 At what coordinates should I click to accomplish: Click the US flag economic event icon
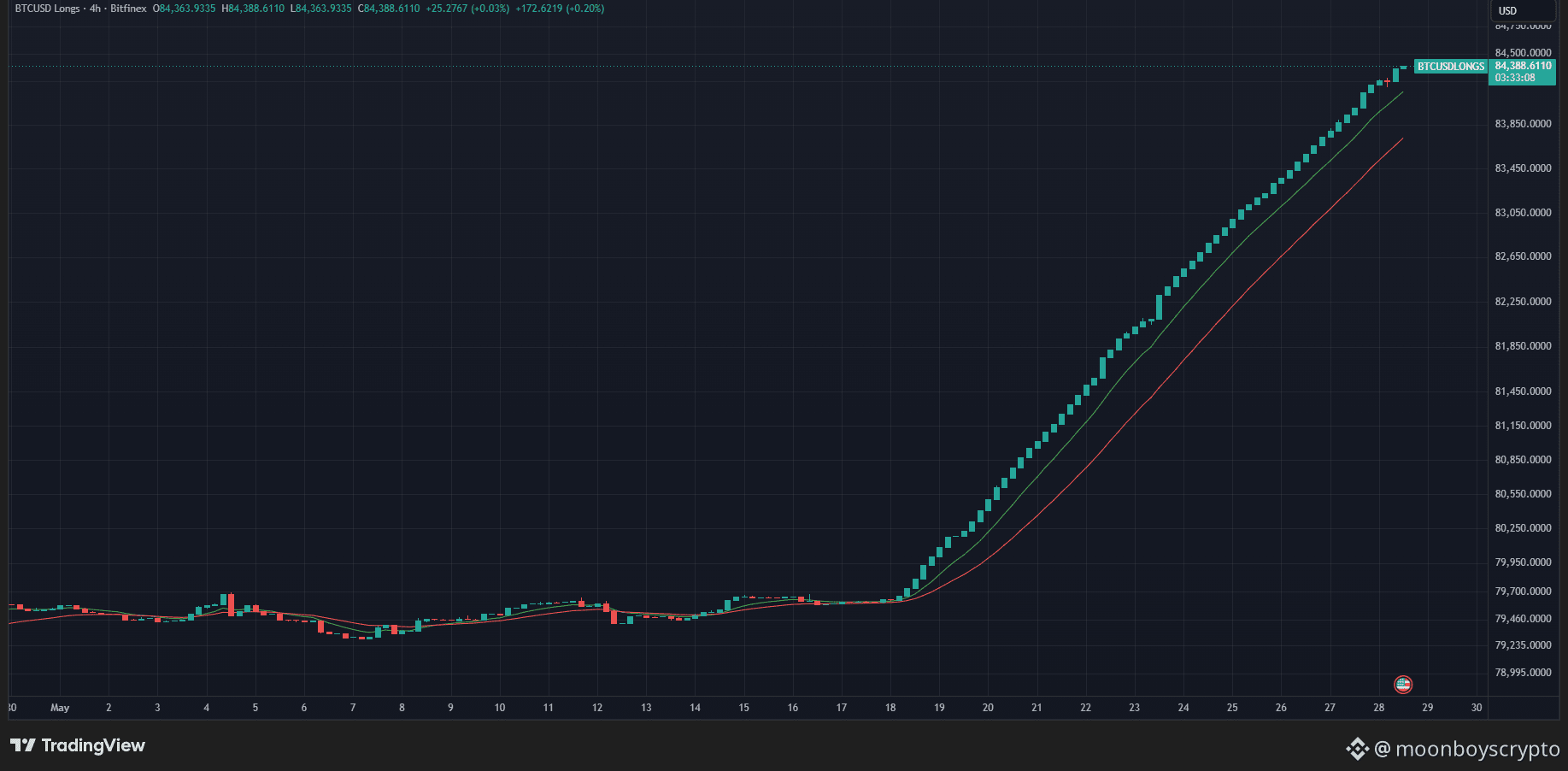1403,684
